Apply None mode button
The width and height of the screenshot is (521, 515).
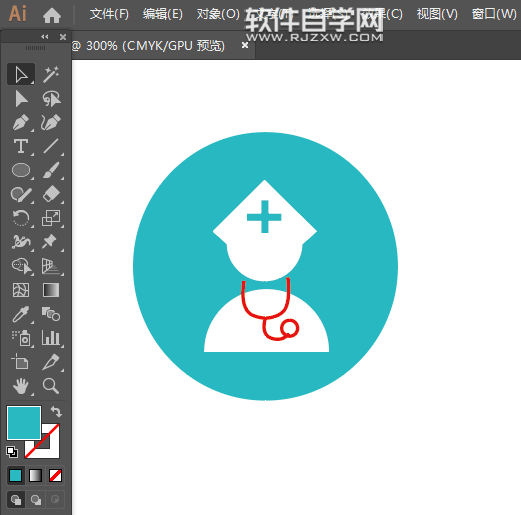point(55,475)
